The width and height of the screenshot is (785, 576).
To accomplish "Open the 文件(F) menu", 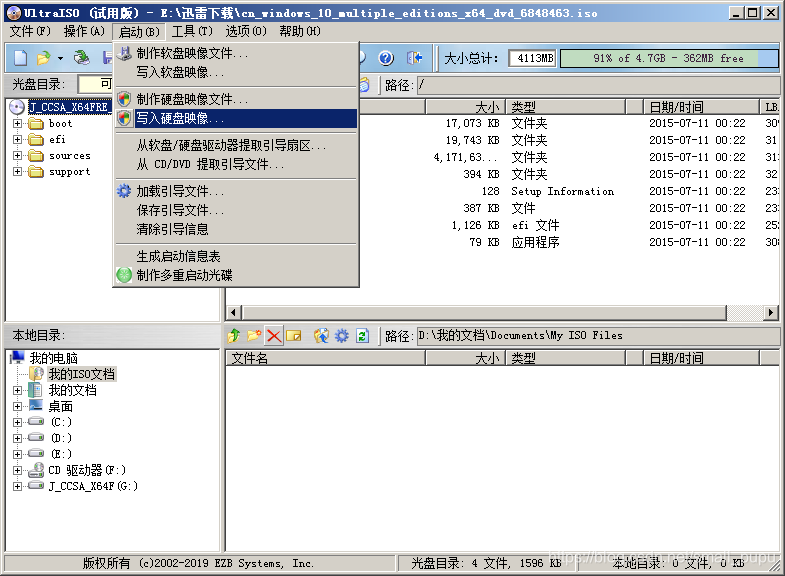I will (x=30, y=32).
